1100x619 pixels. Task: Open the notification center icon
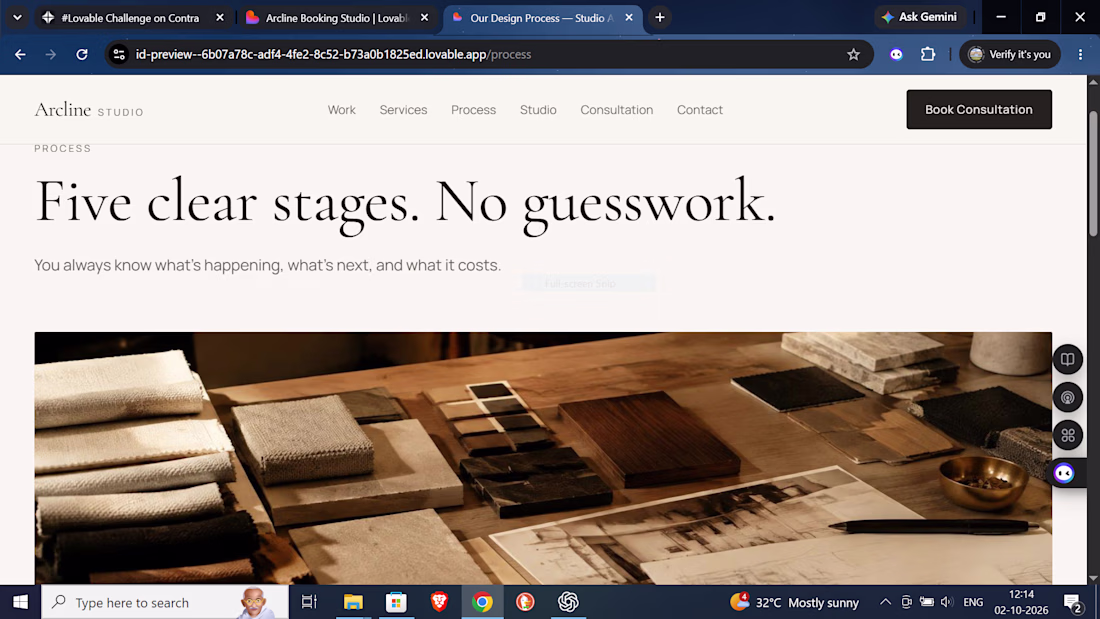[1072, 602]
